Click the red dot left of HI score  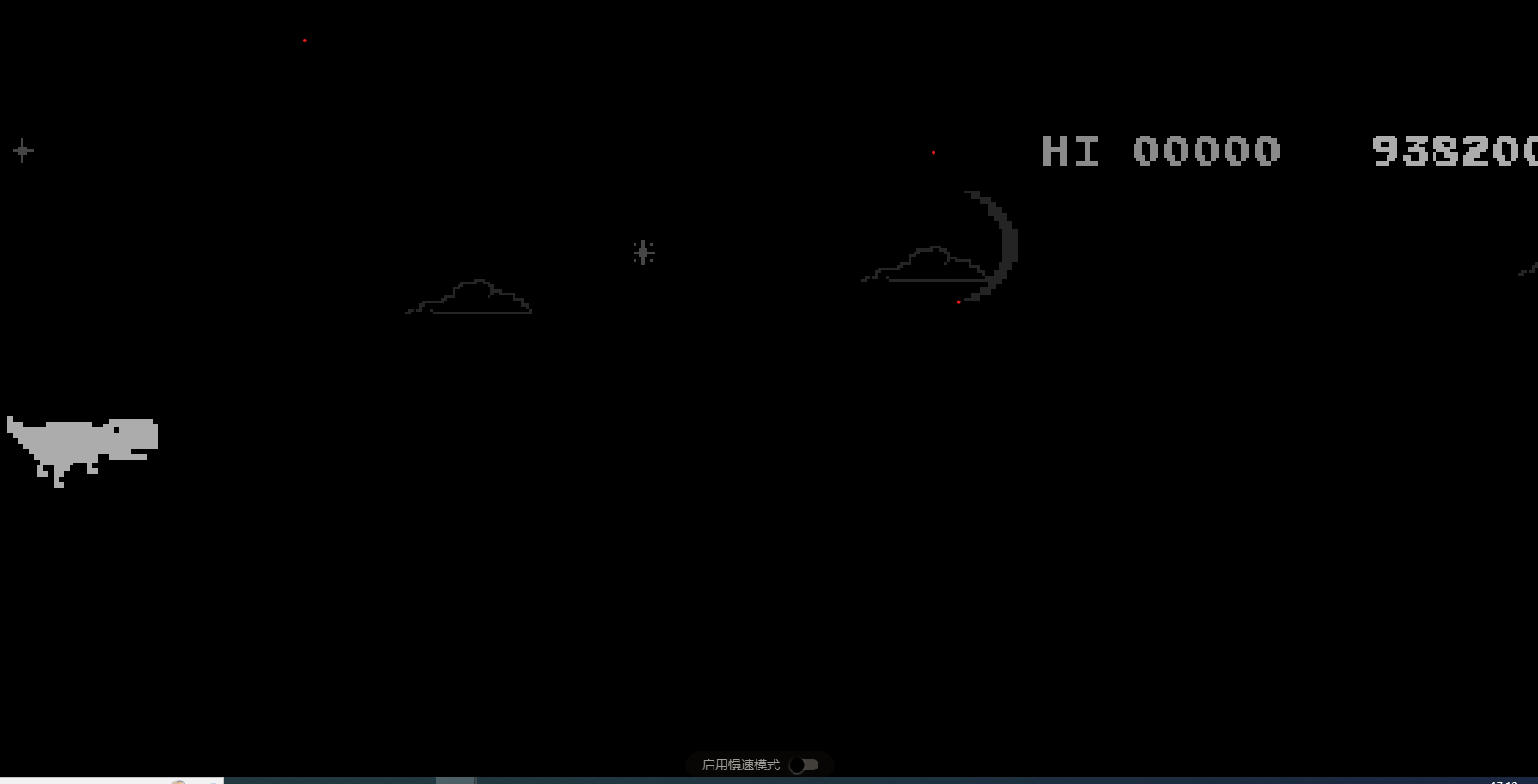tap(933, 153)
